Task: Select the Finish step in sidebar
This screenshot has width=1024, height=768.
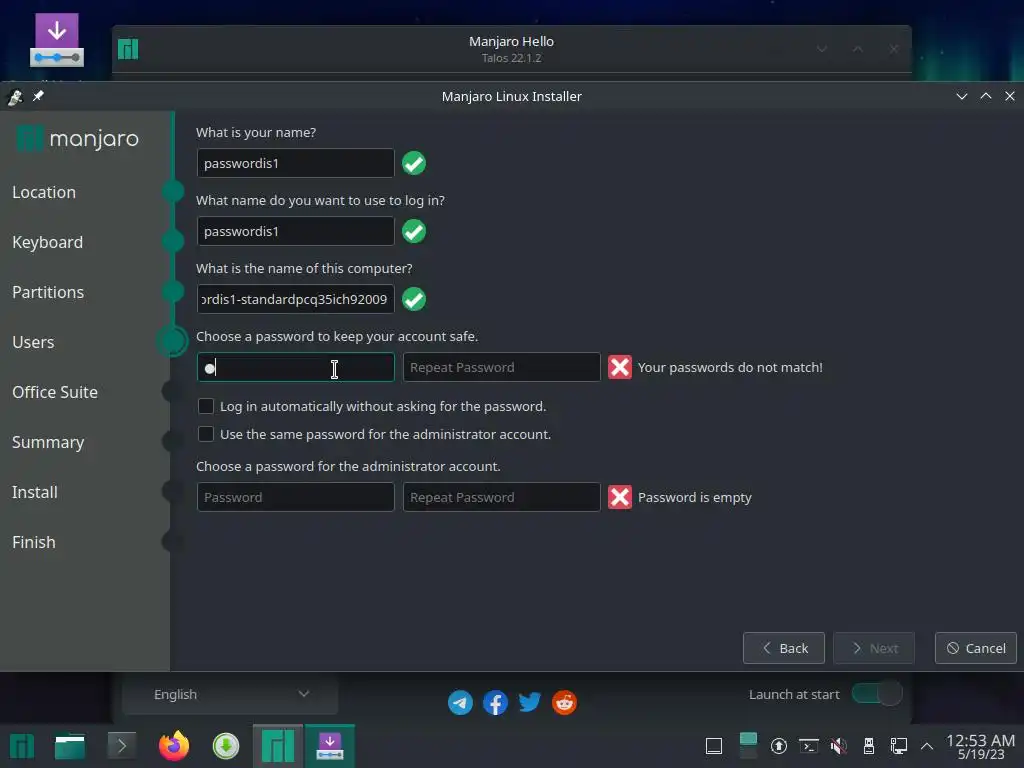Action: click(33, 542)
